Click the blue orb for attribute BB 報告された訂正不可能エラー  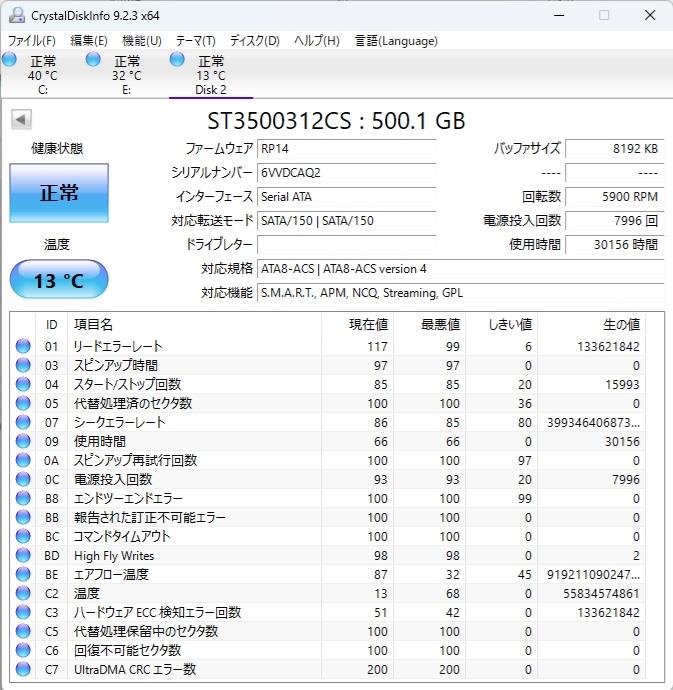point(23,518)
